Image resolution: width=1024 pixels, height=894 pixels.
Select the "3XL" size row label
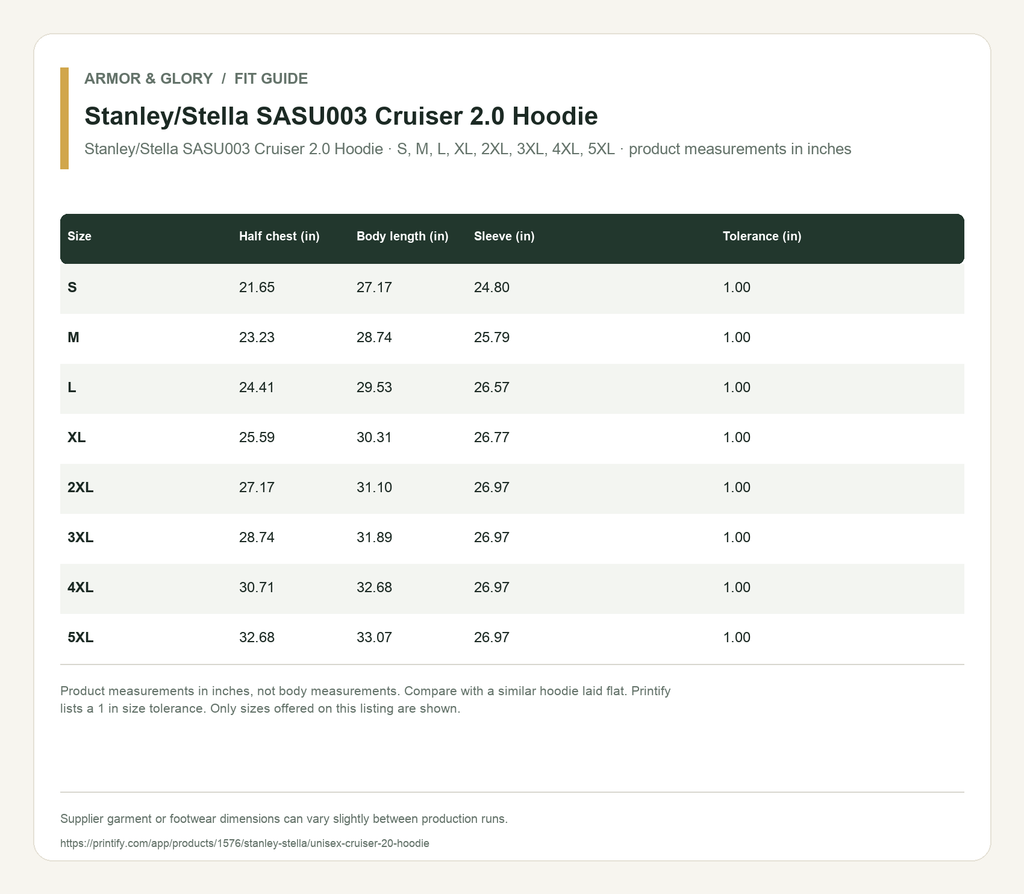[80, 537]
